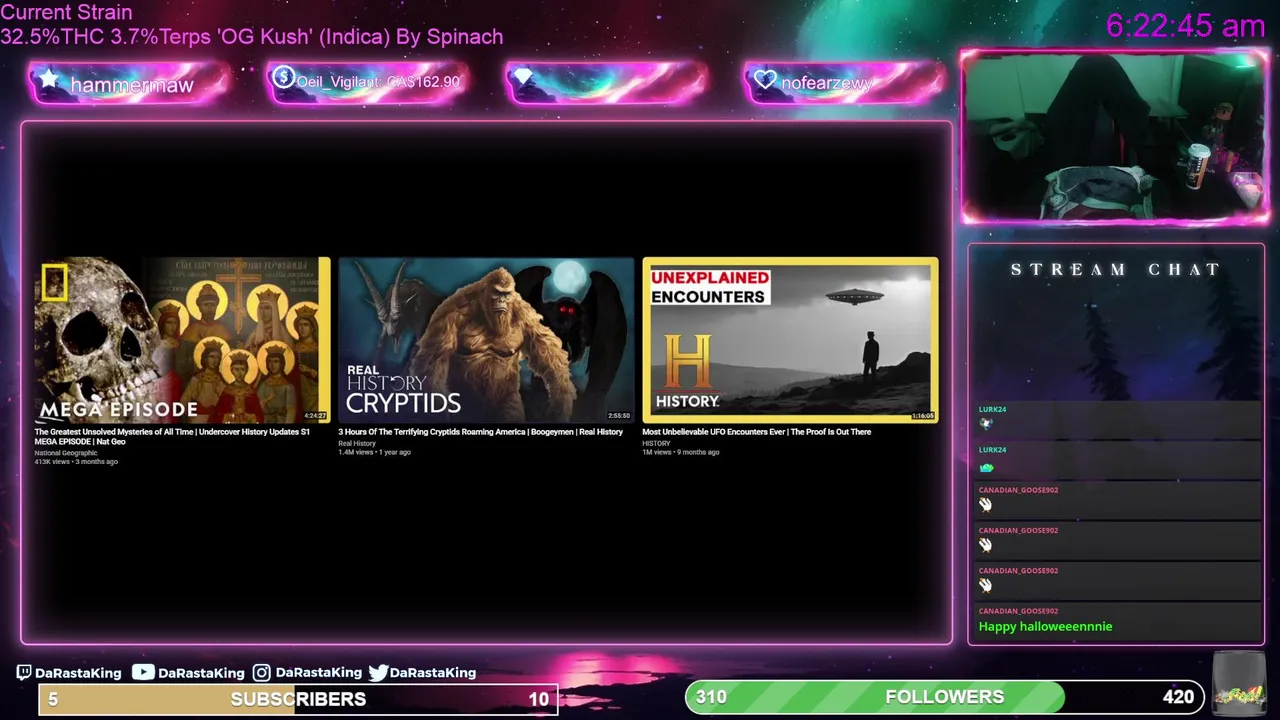The image size is (1280, 720).
Task: Click the green turtle emote from LURK24
Action: [x=986, y=467]
